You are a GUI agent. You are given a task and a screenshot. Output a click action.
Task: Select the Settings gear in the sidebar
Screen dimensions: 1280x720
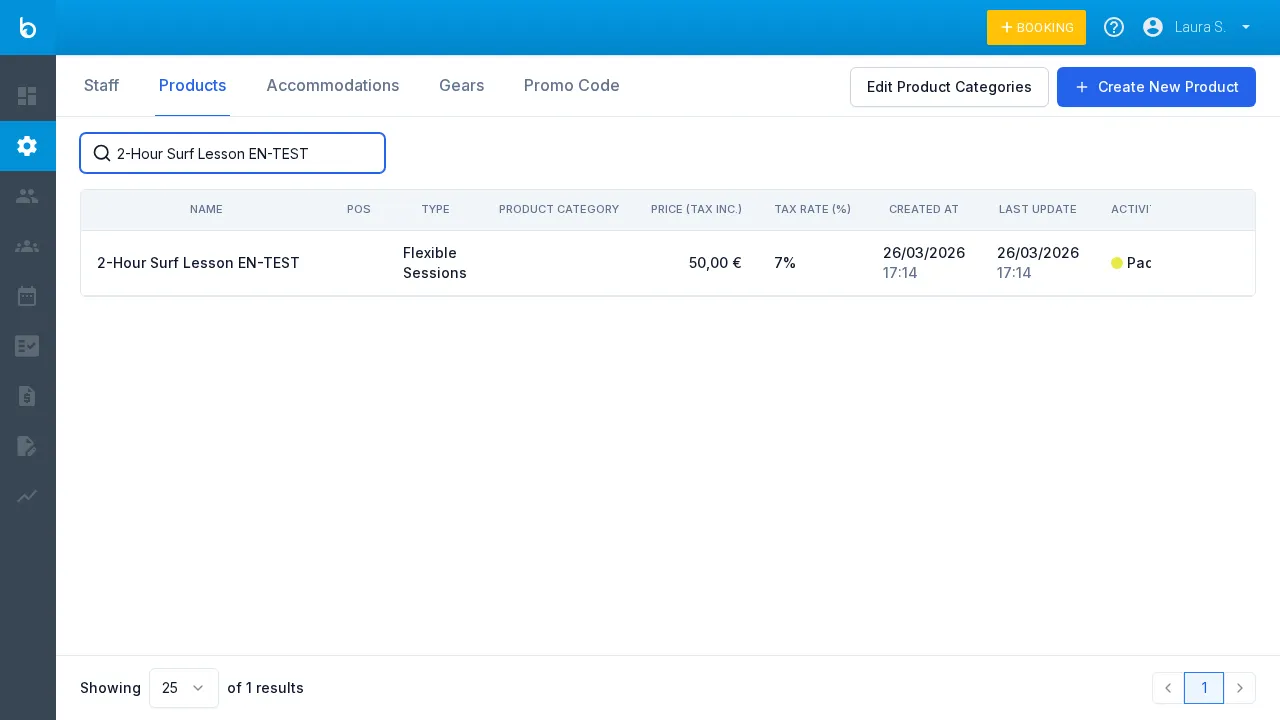pos(27,146)
